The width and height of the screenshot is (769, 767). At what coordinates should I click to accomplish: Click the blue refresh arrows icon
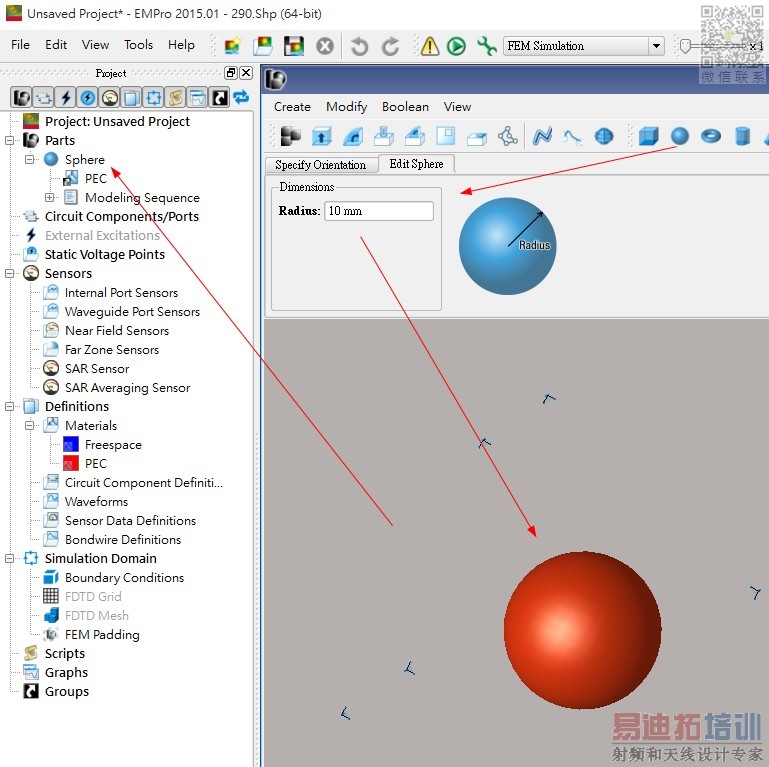click(241, 97)
